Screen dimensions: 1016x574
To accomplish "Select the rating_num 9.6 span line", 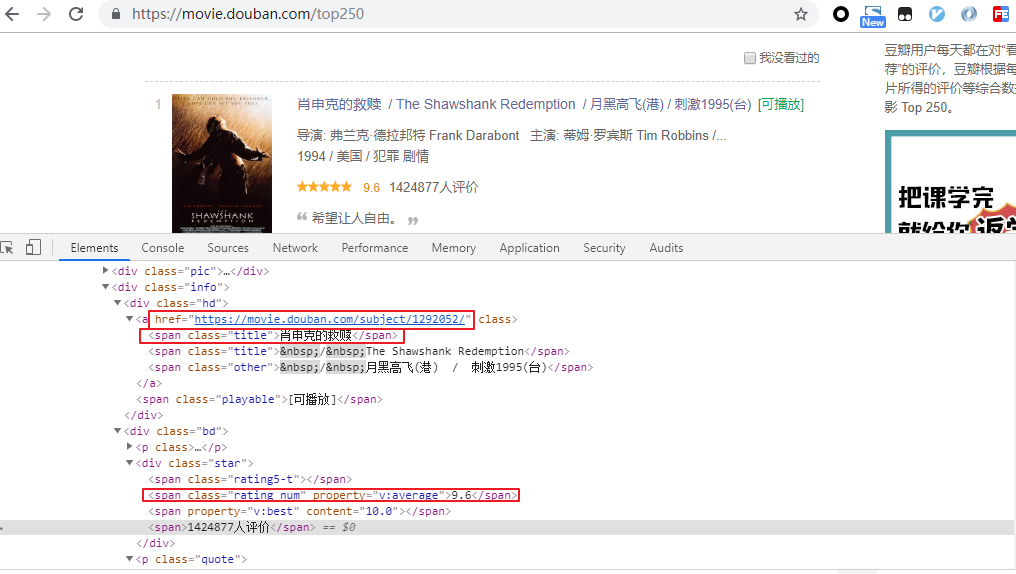I will coord(332,495).
